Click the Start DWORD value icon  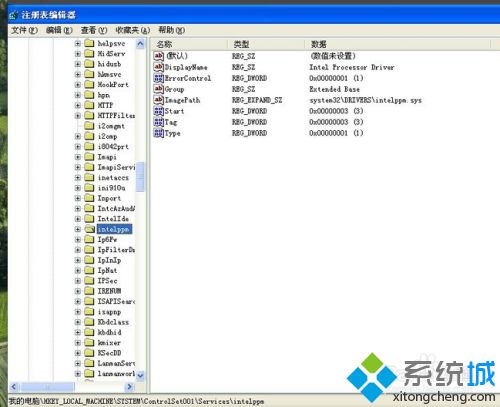[158, 111]
